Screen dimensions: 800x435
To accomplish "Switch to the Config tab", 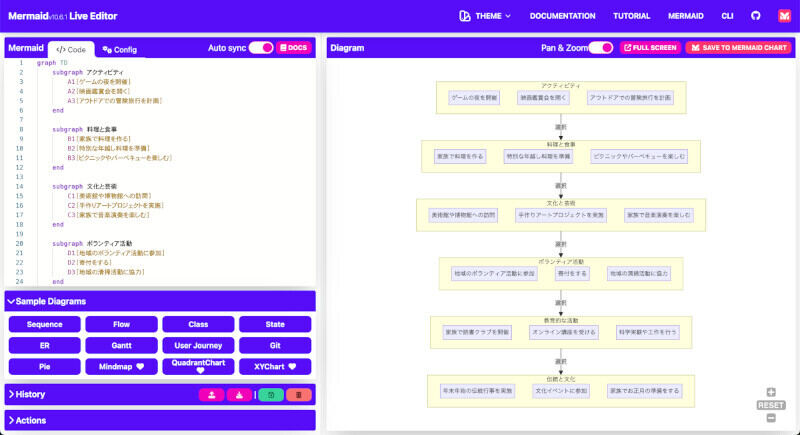I will pos(119,49).
